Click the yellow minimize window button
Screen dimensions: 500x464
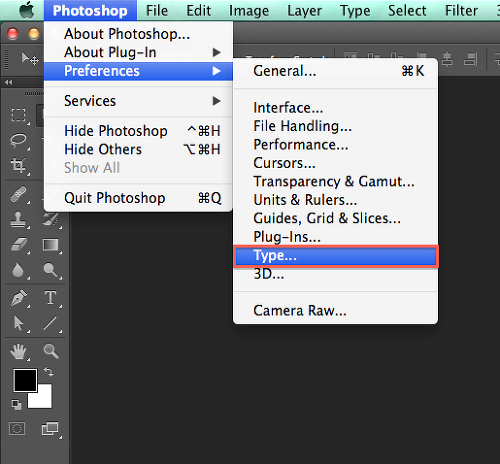pos(34,34)
